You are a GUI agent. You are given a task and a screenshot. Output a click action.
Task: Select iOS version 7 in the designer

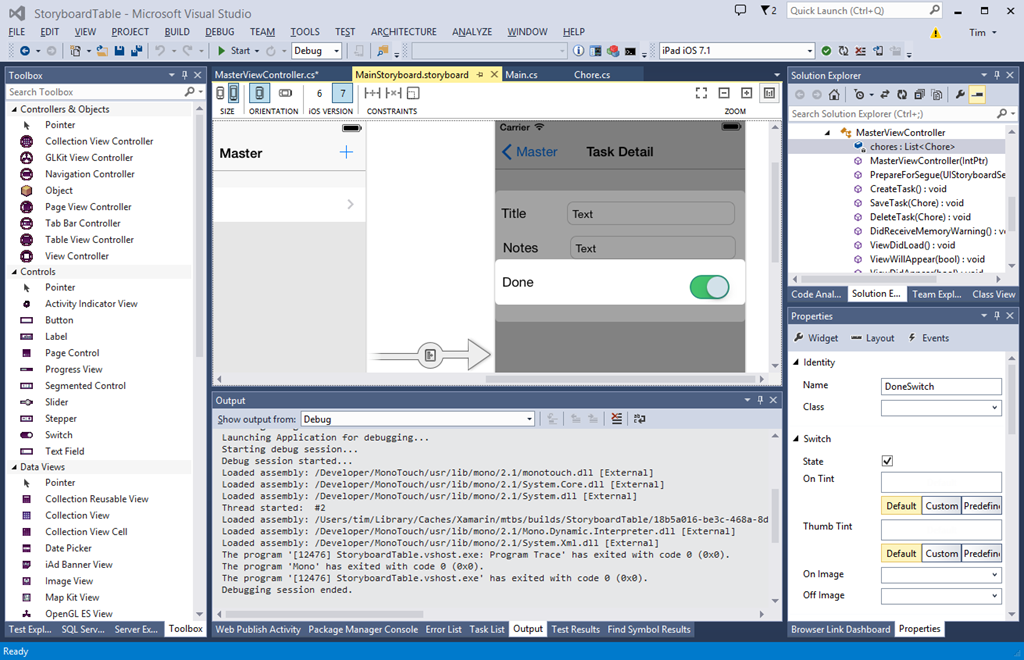coord(343,93)
